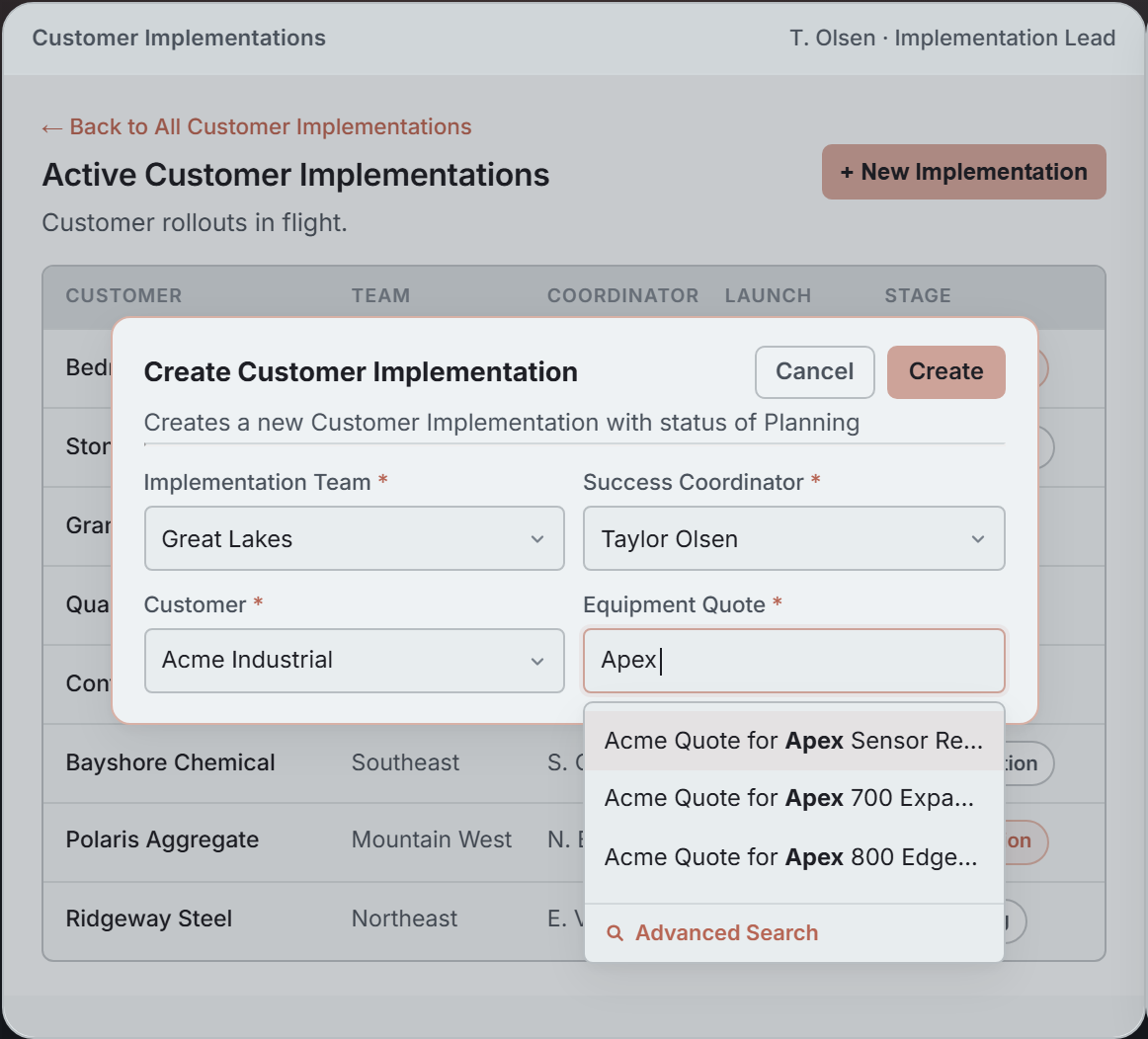The height and width of the screenshot is (1039, 1148).
Task: Select Acme Quote for Apex Sensor Re... suggestion
Action: tap(793, 741)
